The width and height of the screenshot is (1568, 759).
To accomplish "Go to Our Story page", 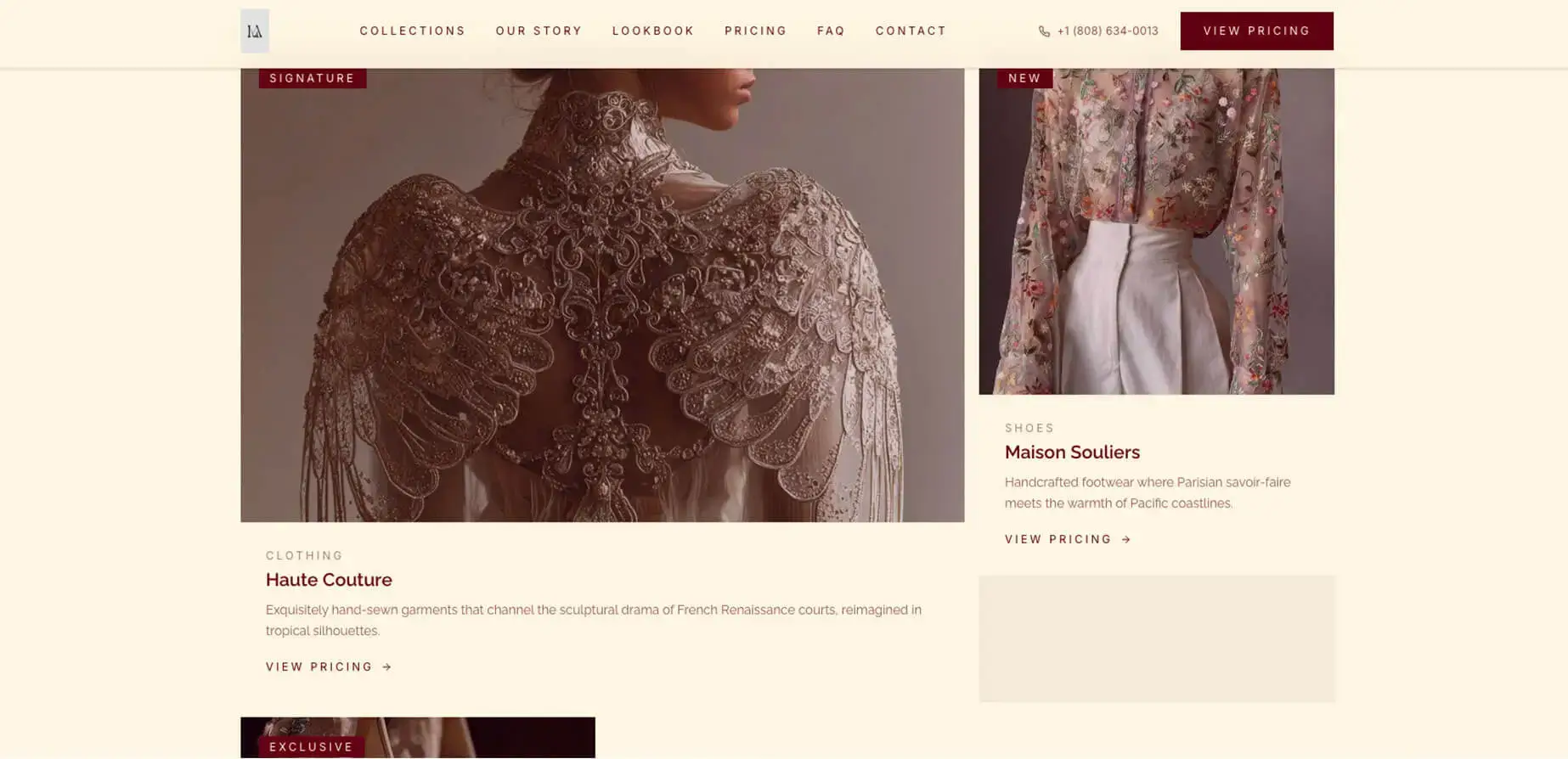I will click(x=539, y=31).
